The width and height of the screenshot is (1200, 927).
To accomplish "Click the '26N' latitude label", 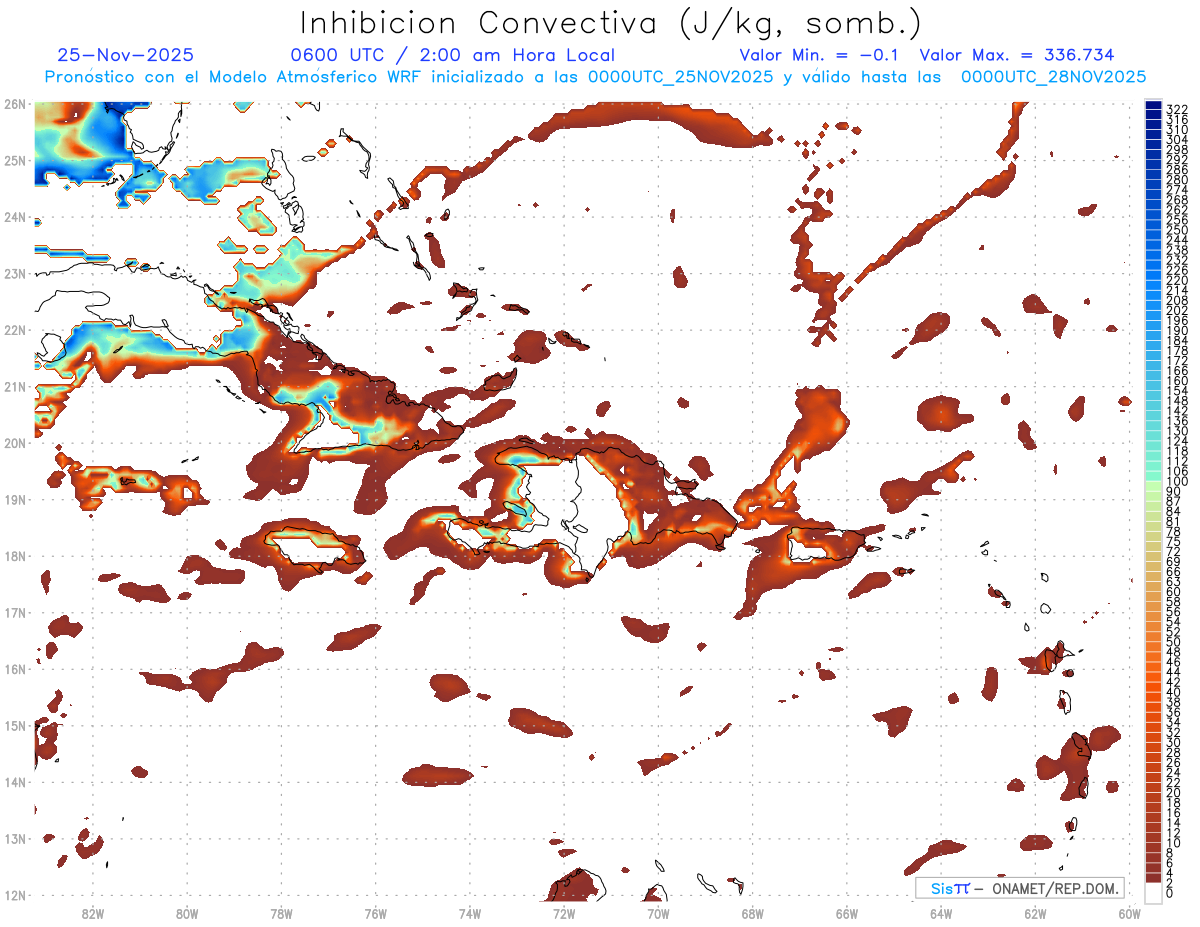I will 15,103.
